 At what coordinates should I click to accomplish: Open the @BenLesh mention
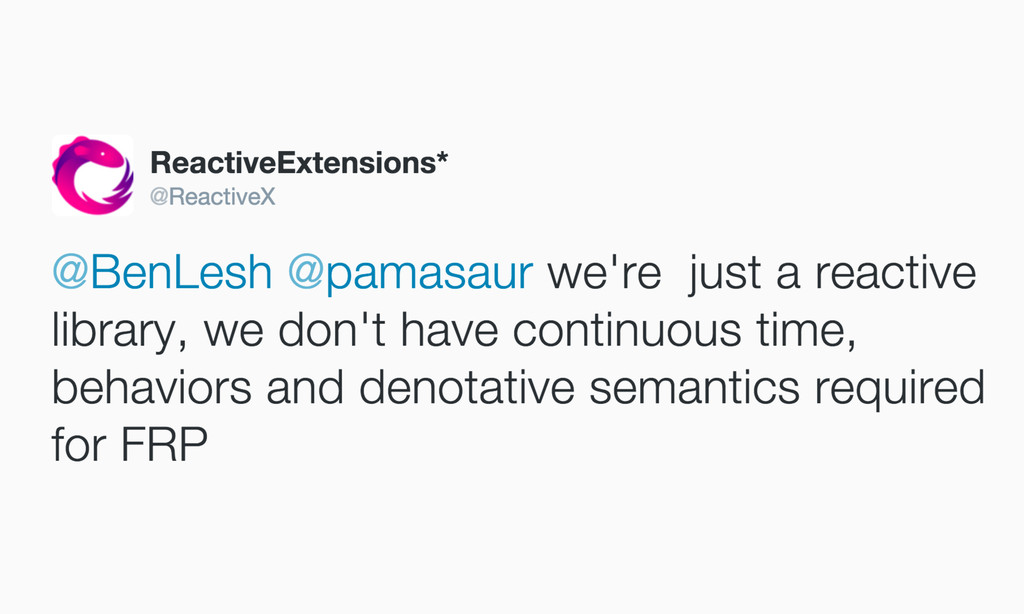click(x=162, y=272)
